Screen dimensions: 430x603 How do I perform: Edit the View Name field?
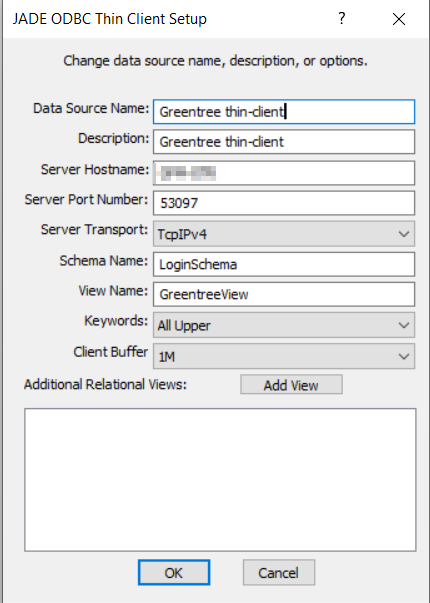click(x=284, y=294)
